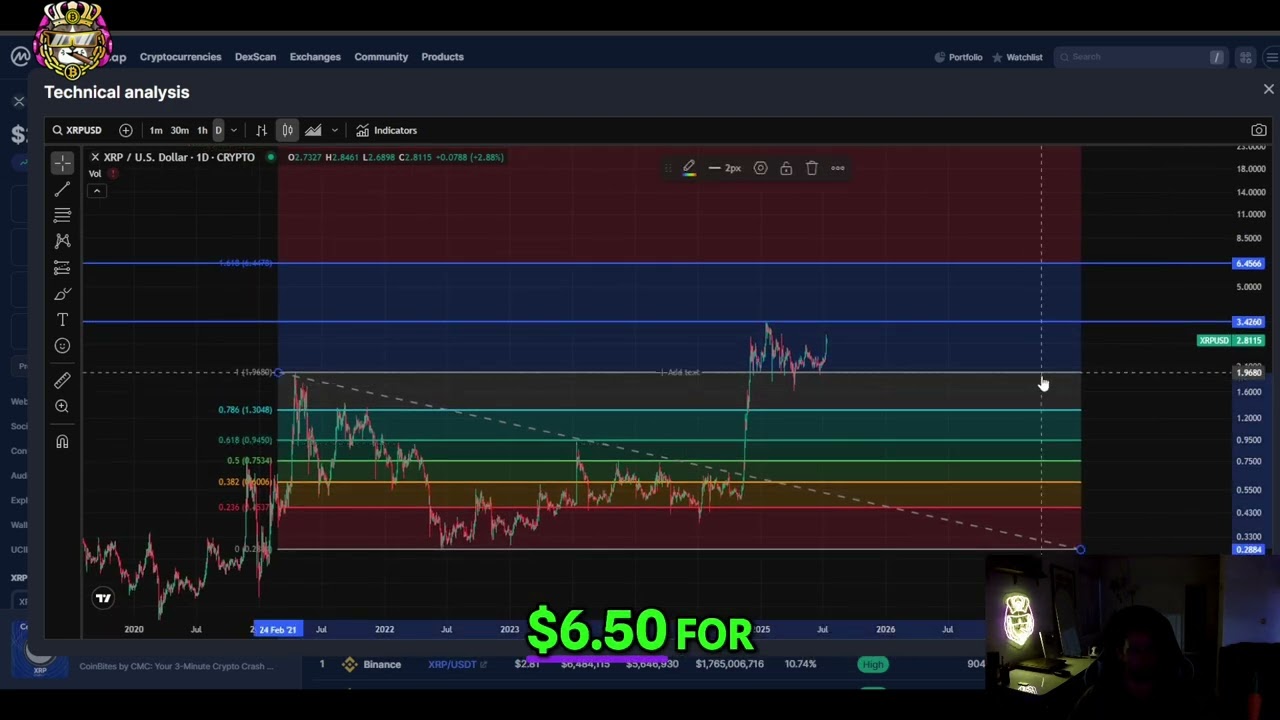Screen dimensions: 1280x720
Task: Select the 0.5 (0.7534) Fibonacci level
Action: (249, 461)
